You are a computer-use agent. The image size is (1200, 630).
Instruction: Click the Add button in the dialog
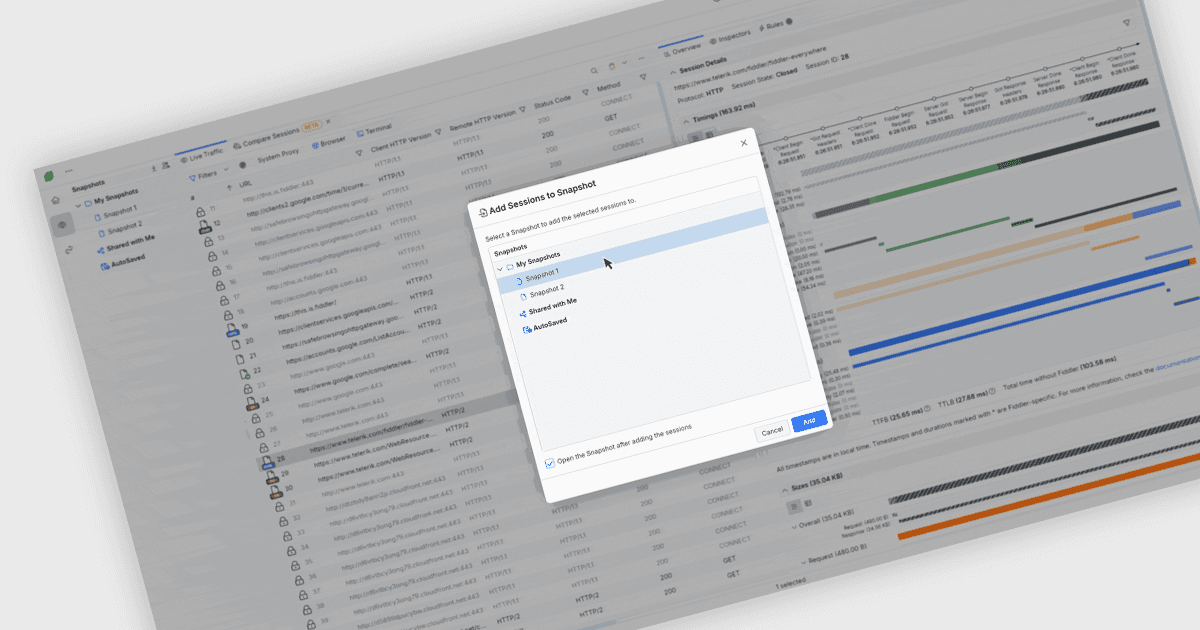[x=809, y=421]
